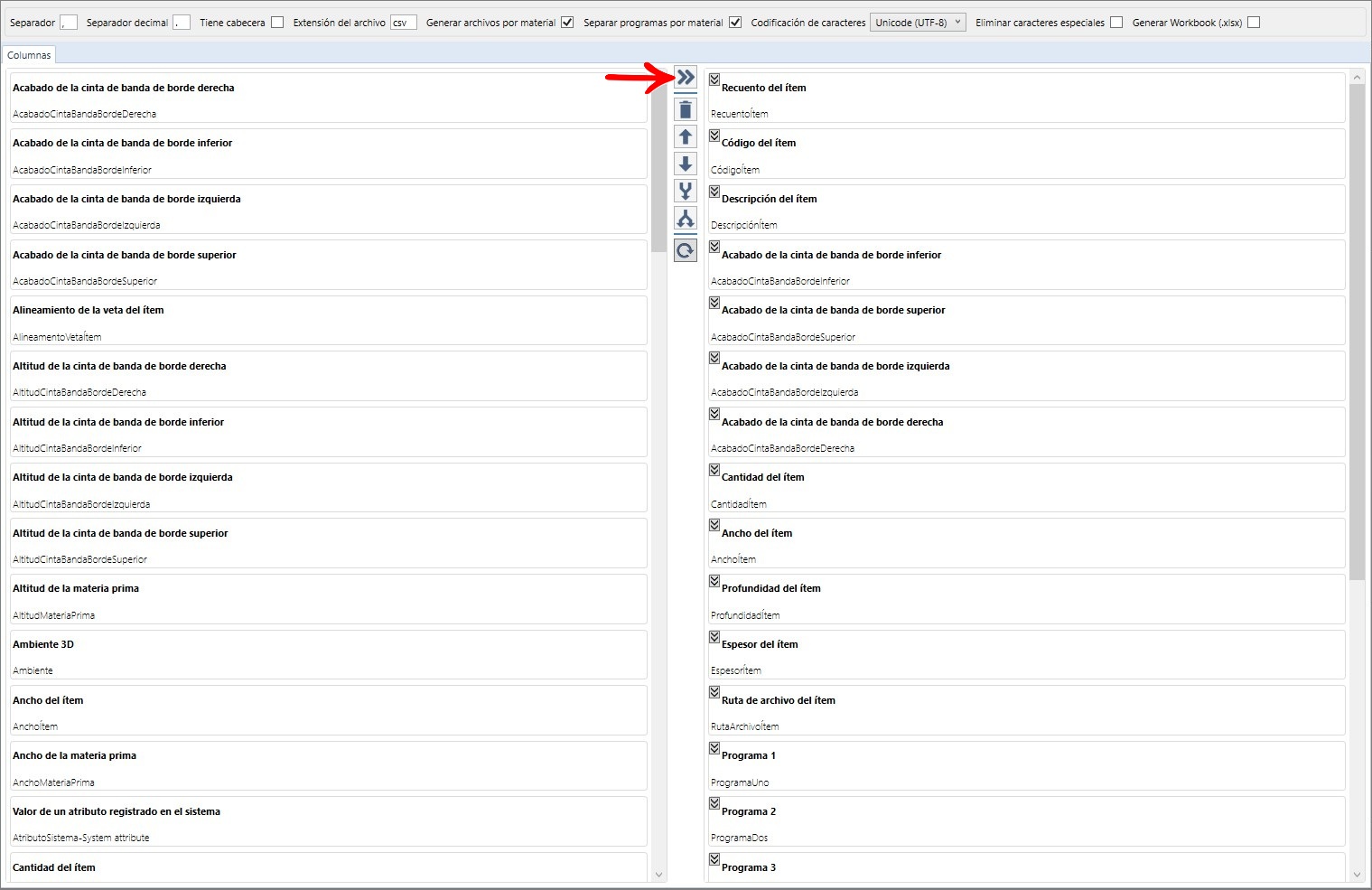Click the Separador decimal input field

pos(182,23)
